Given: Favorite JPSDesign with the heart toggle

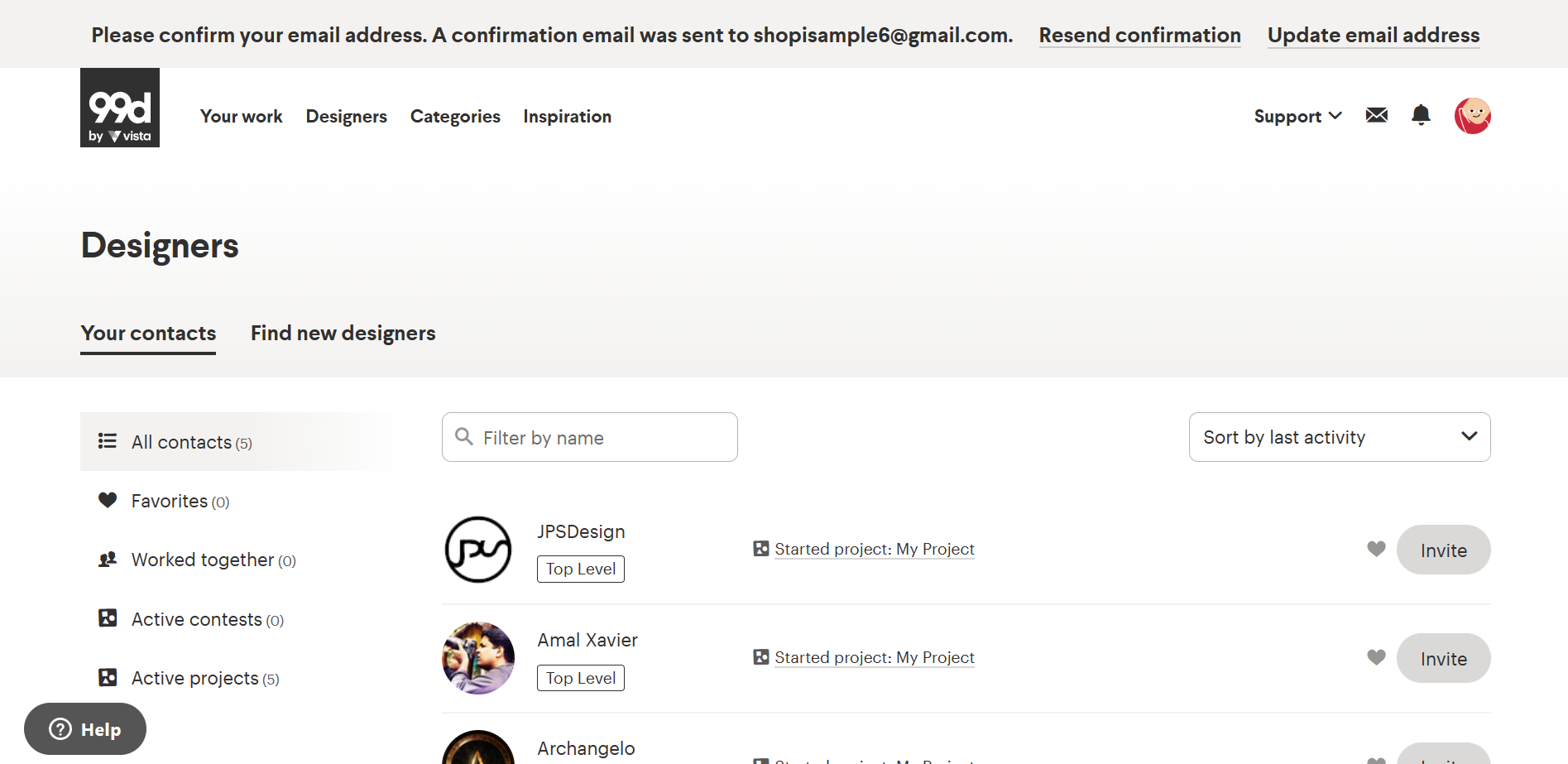Looking at the screenshot, I should coord(1376,549).
